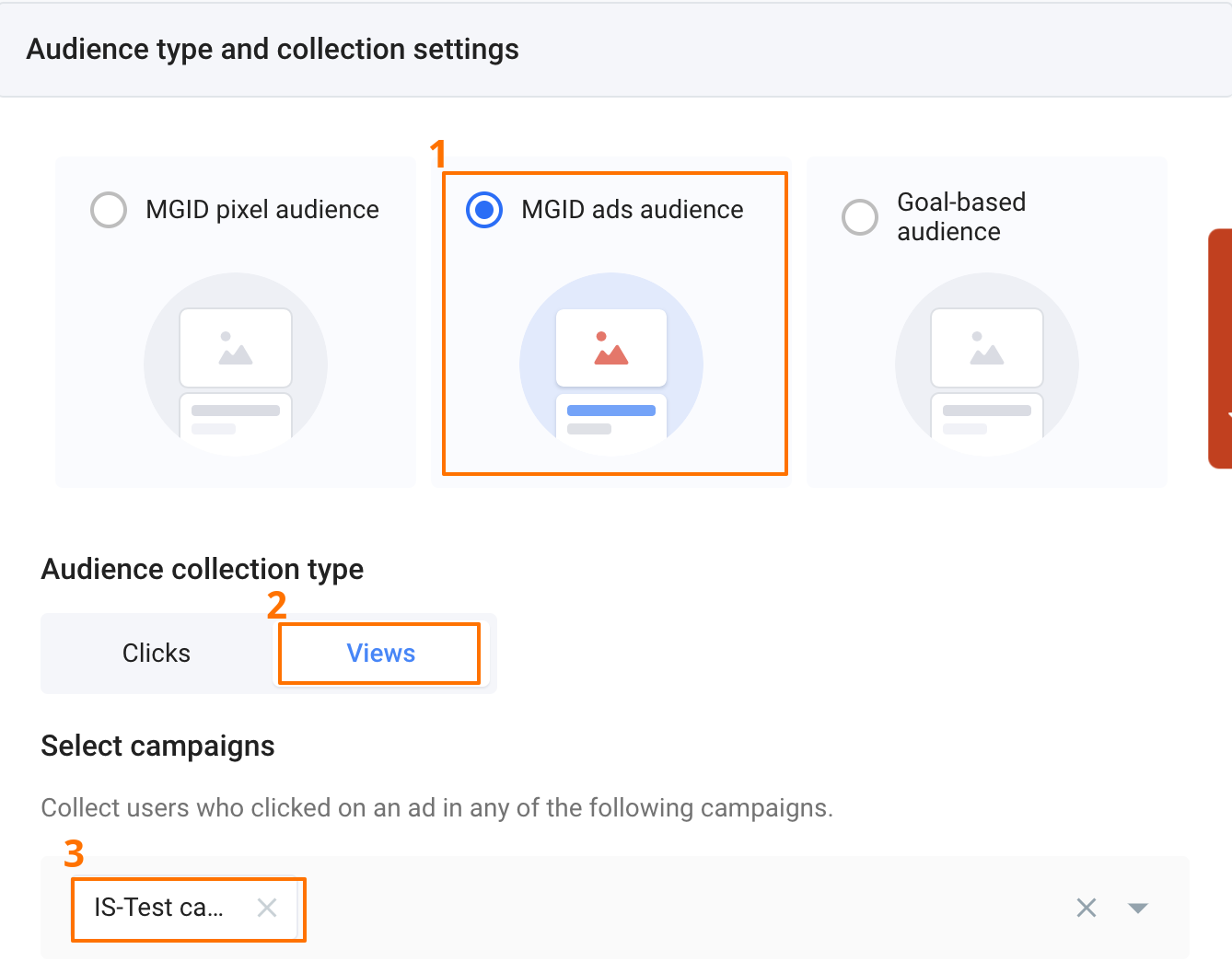Click the red widget on the right edge
The width and height of the screenshot is (1232, 961).
pyautogui.click(x=1219, y=348)
